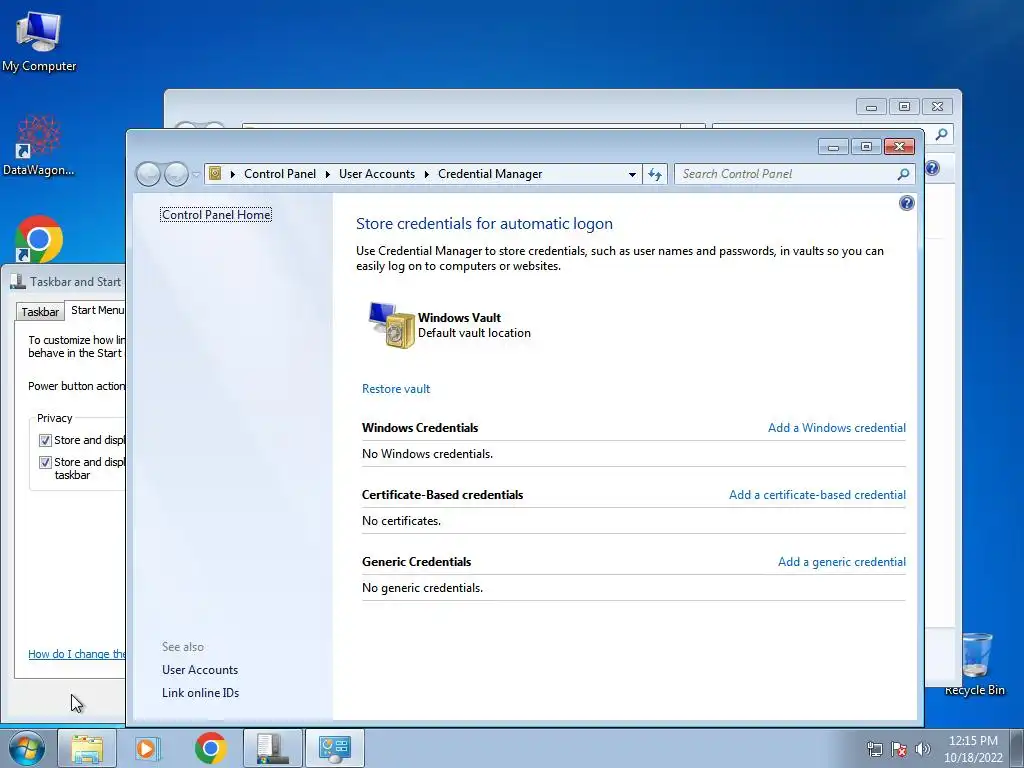
Task: Minimize the Credential Manager window
Action: (x=833, y=147)
